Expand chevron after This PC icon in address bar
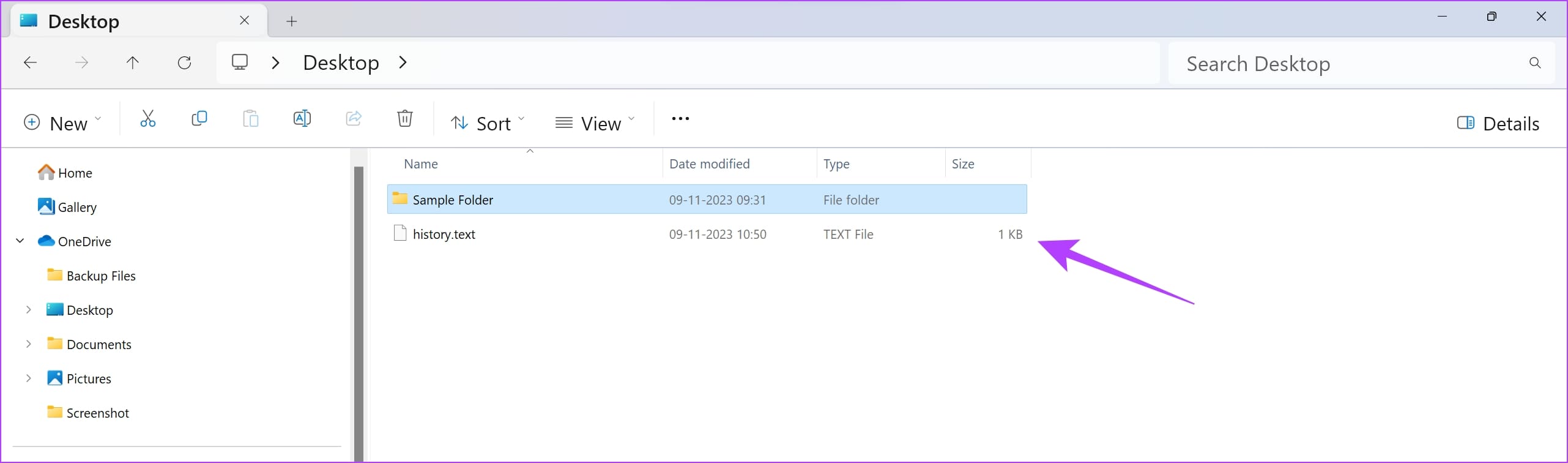The height and width of the screenshot is (463, 1568). click(x=276, y=62)
